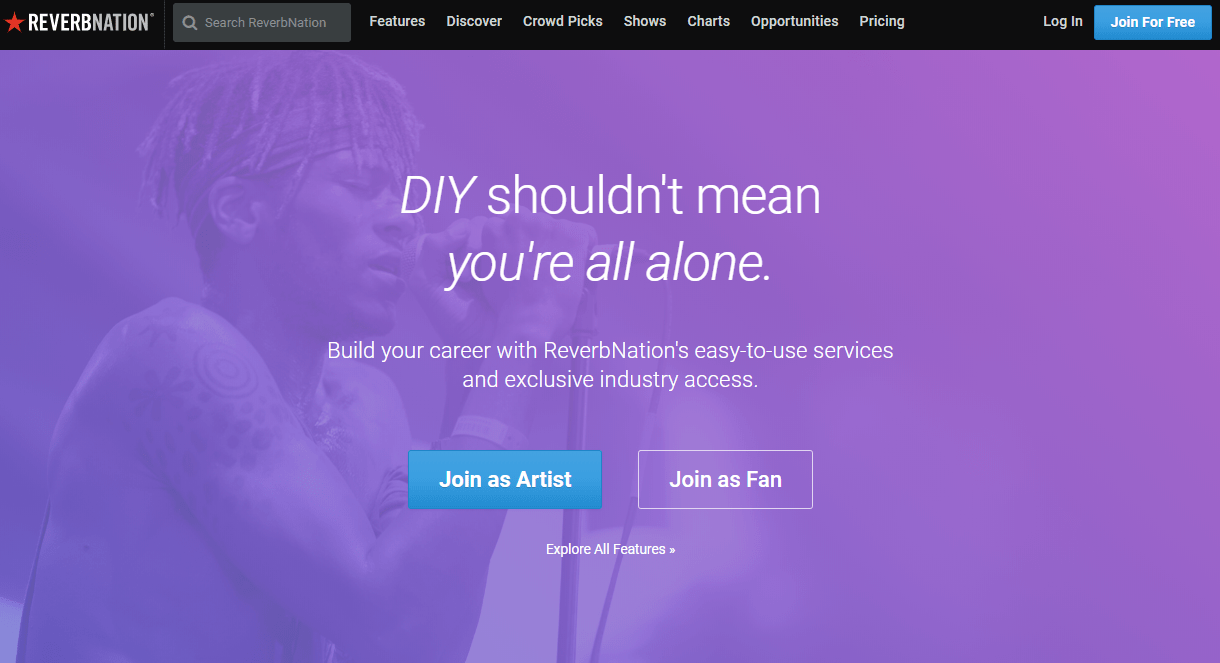View the Charts page
Viewport: 1220px width, 663px height.
(709, 21)
